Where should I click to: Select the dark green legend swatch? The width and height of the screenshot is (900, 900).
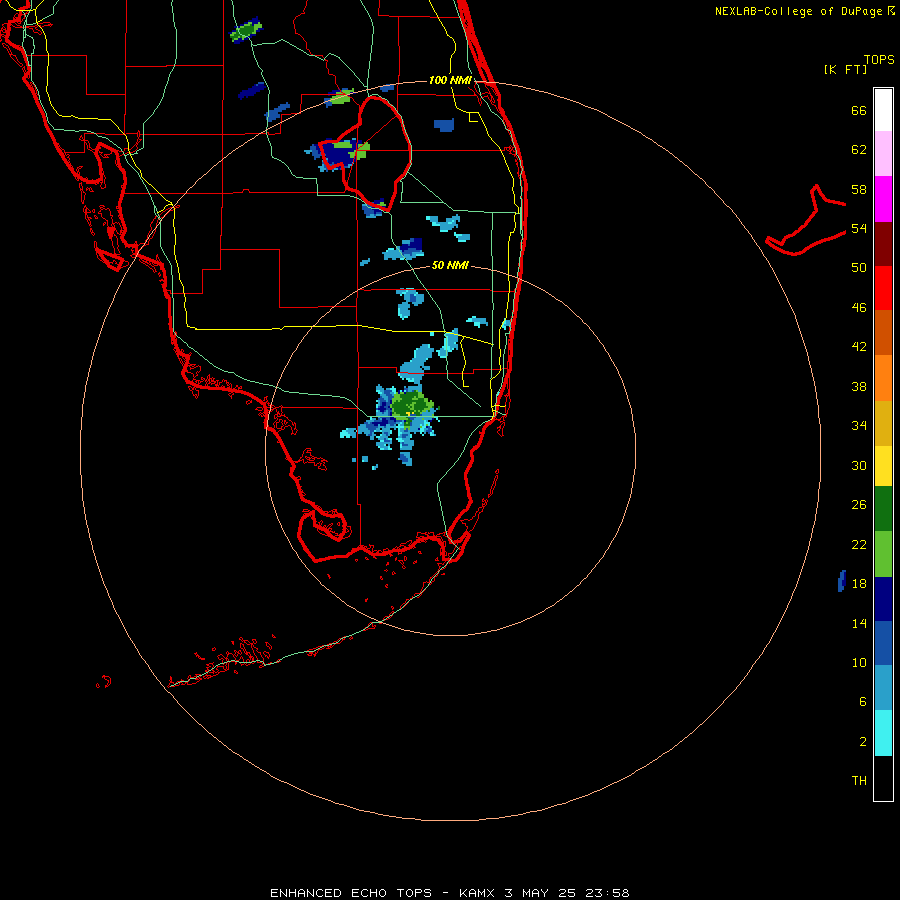pyautogui.click(x=883, y=509)
